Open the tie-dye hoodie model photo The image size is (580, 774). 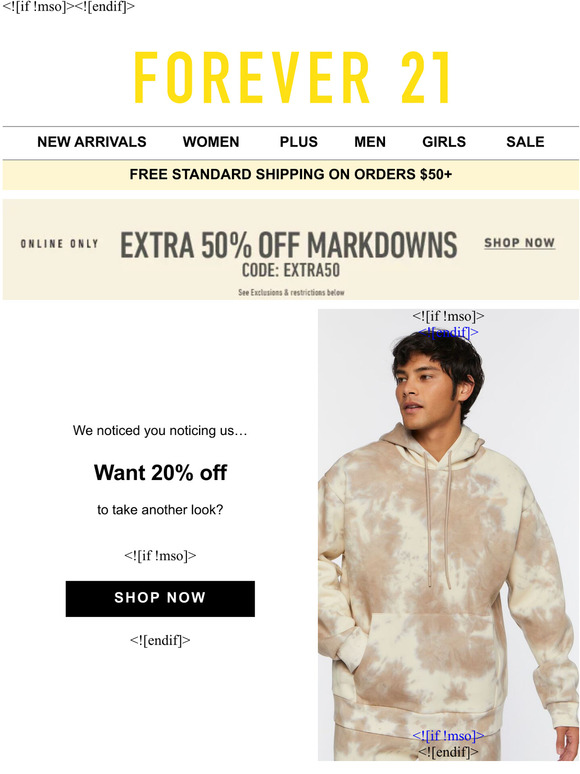pos(448,535)
